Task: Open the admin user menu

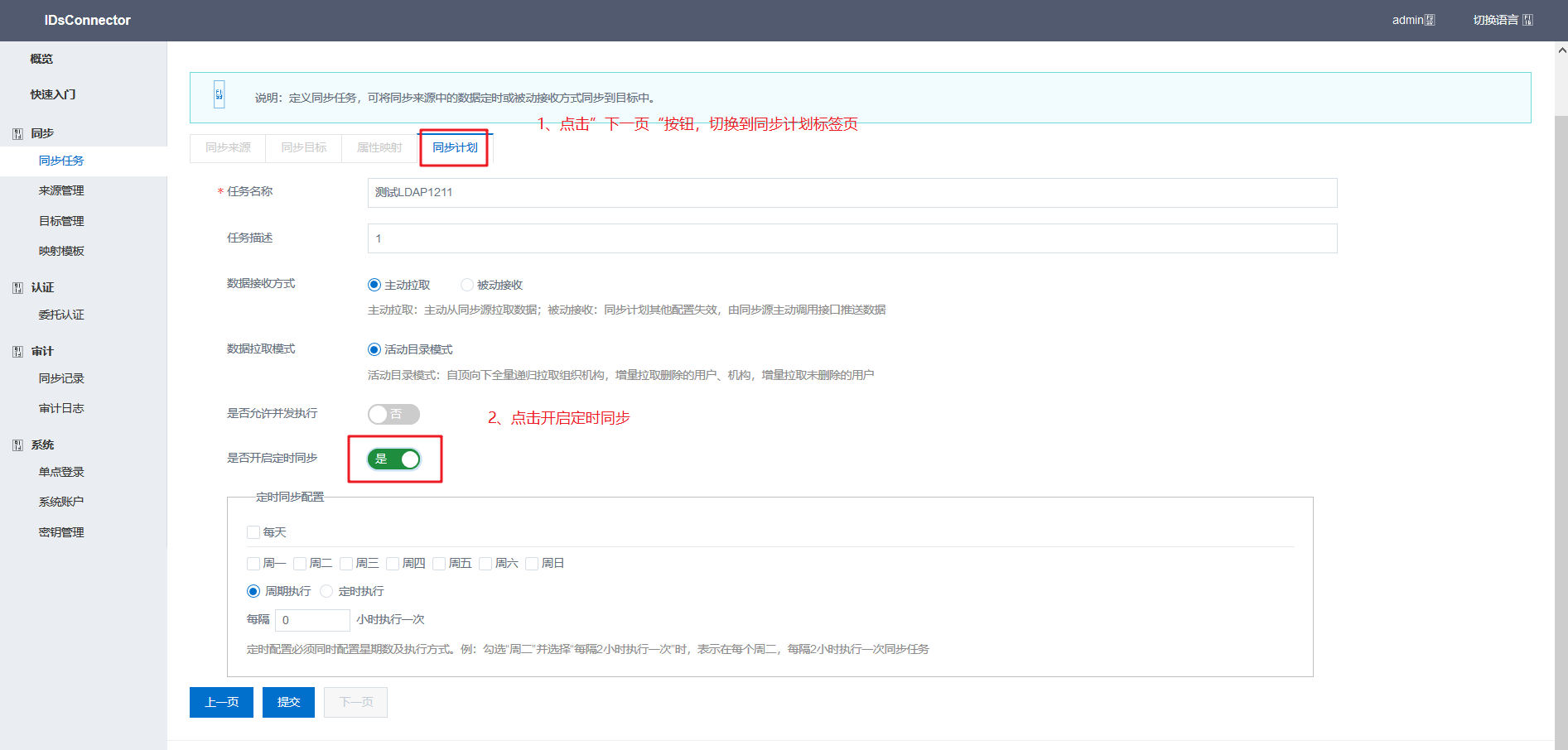Action: tap(1413, 20)
